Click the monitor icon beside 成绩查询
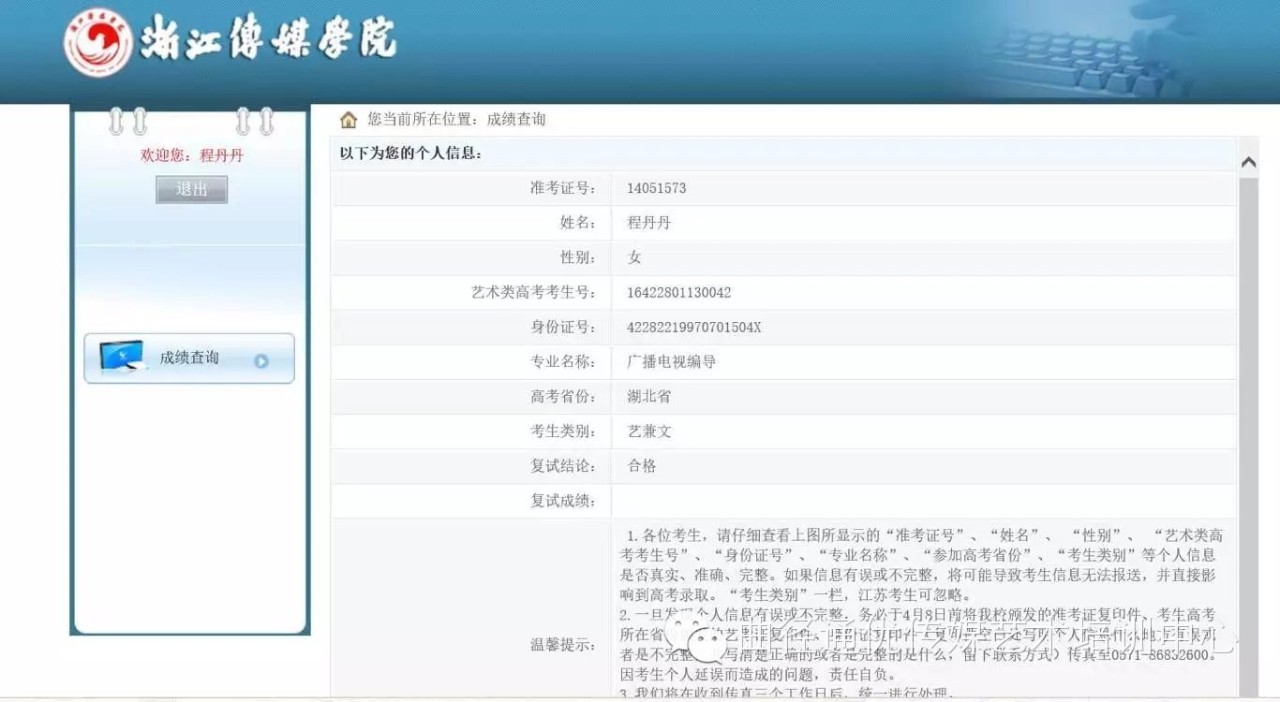1280x702 pixels. (x=123, y=358)
